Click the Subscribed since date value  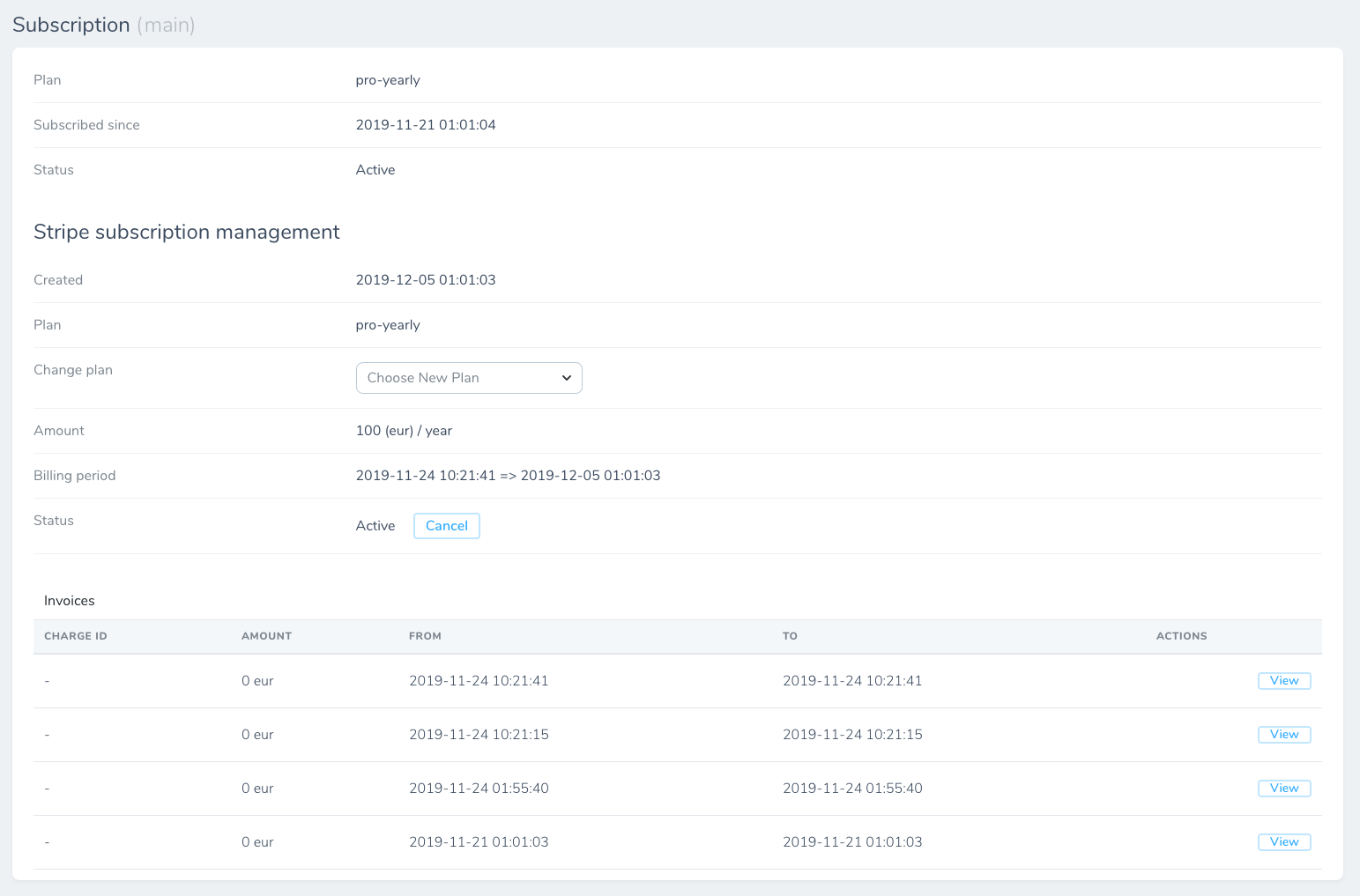[426, 125]
